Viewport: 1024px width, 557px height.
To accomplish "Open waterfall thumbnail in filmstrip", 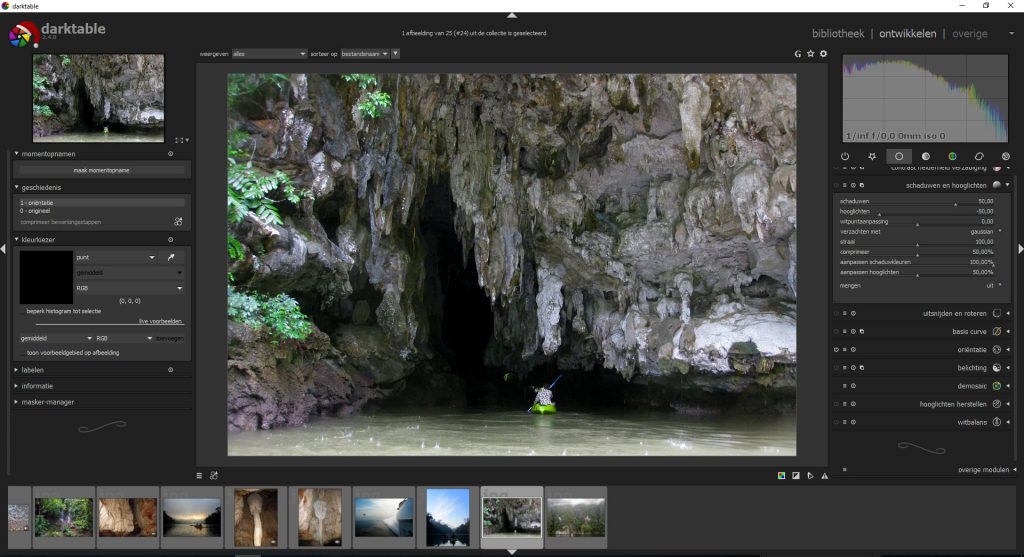I will [63, 517].
